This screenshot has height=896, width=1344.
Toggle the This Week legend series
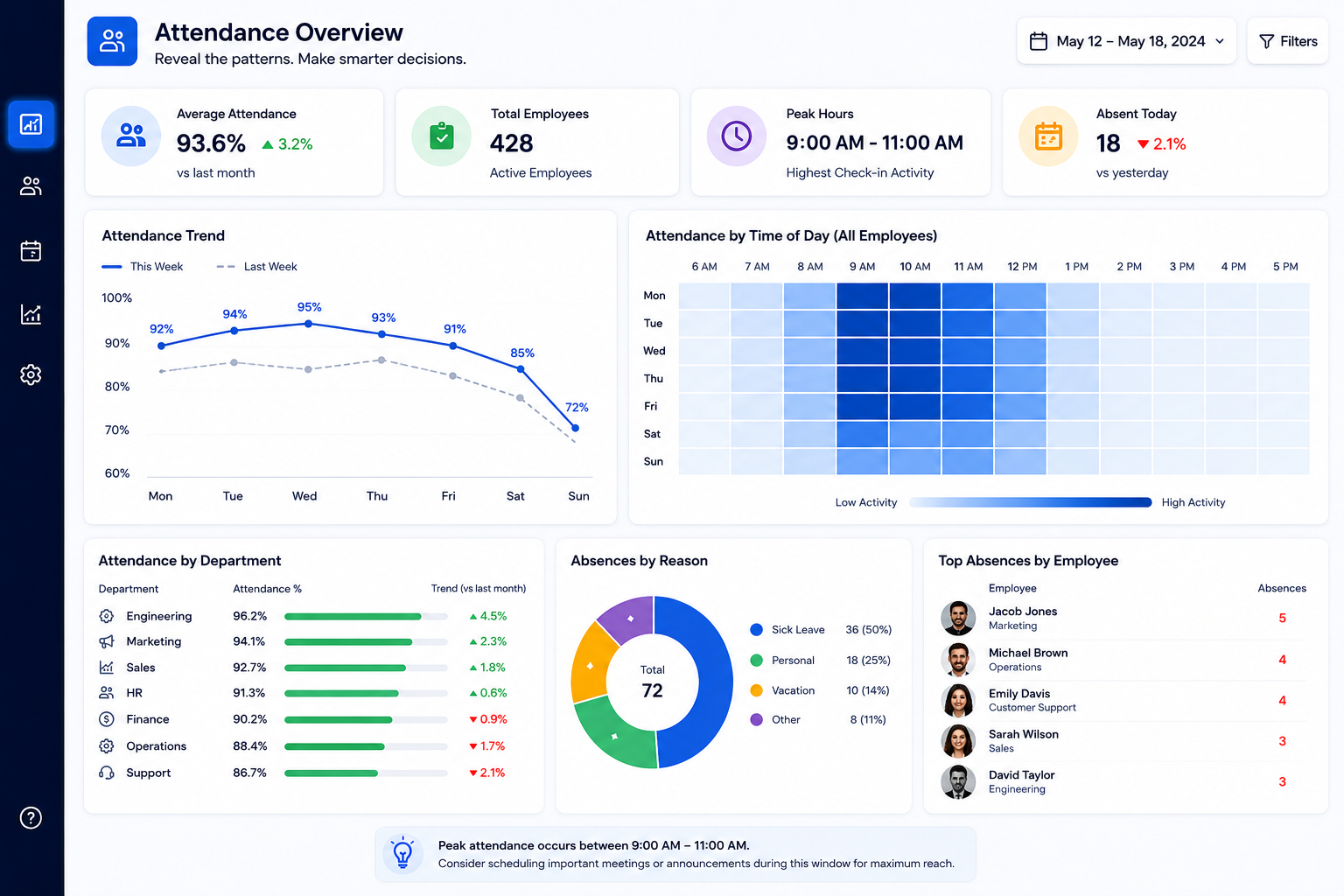[143, 267]
